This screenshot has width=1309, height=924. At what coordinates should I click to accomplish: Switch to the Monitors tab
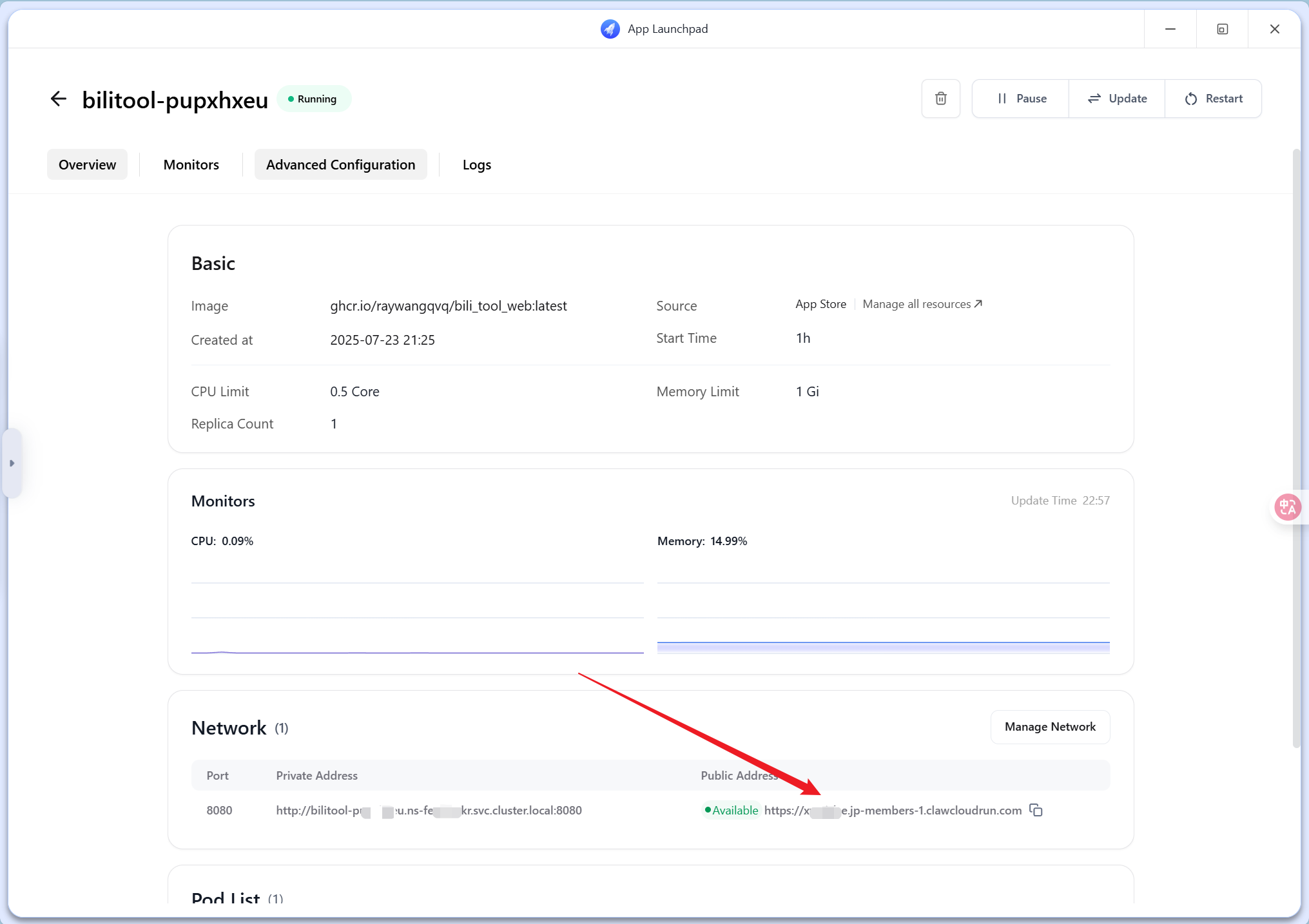click(191, 165)
